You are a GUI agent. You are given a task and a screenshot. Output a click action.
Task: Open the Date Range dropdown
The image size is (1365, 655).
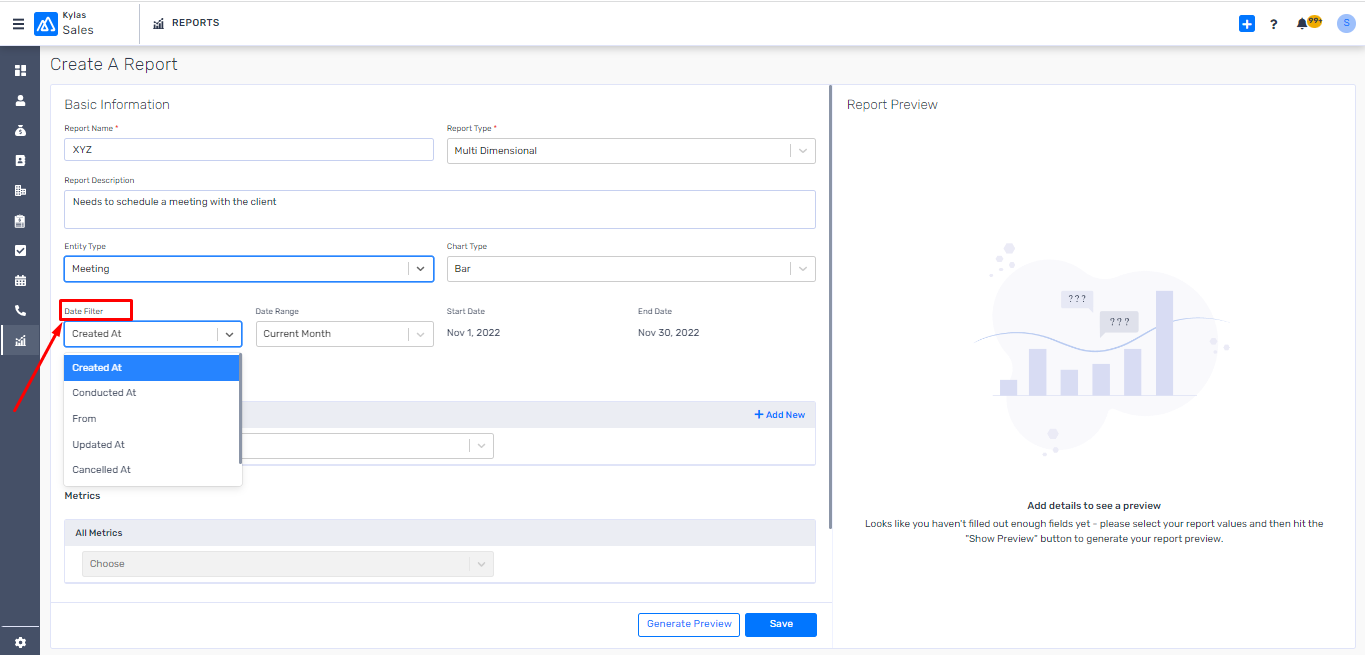point(345,334)
